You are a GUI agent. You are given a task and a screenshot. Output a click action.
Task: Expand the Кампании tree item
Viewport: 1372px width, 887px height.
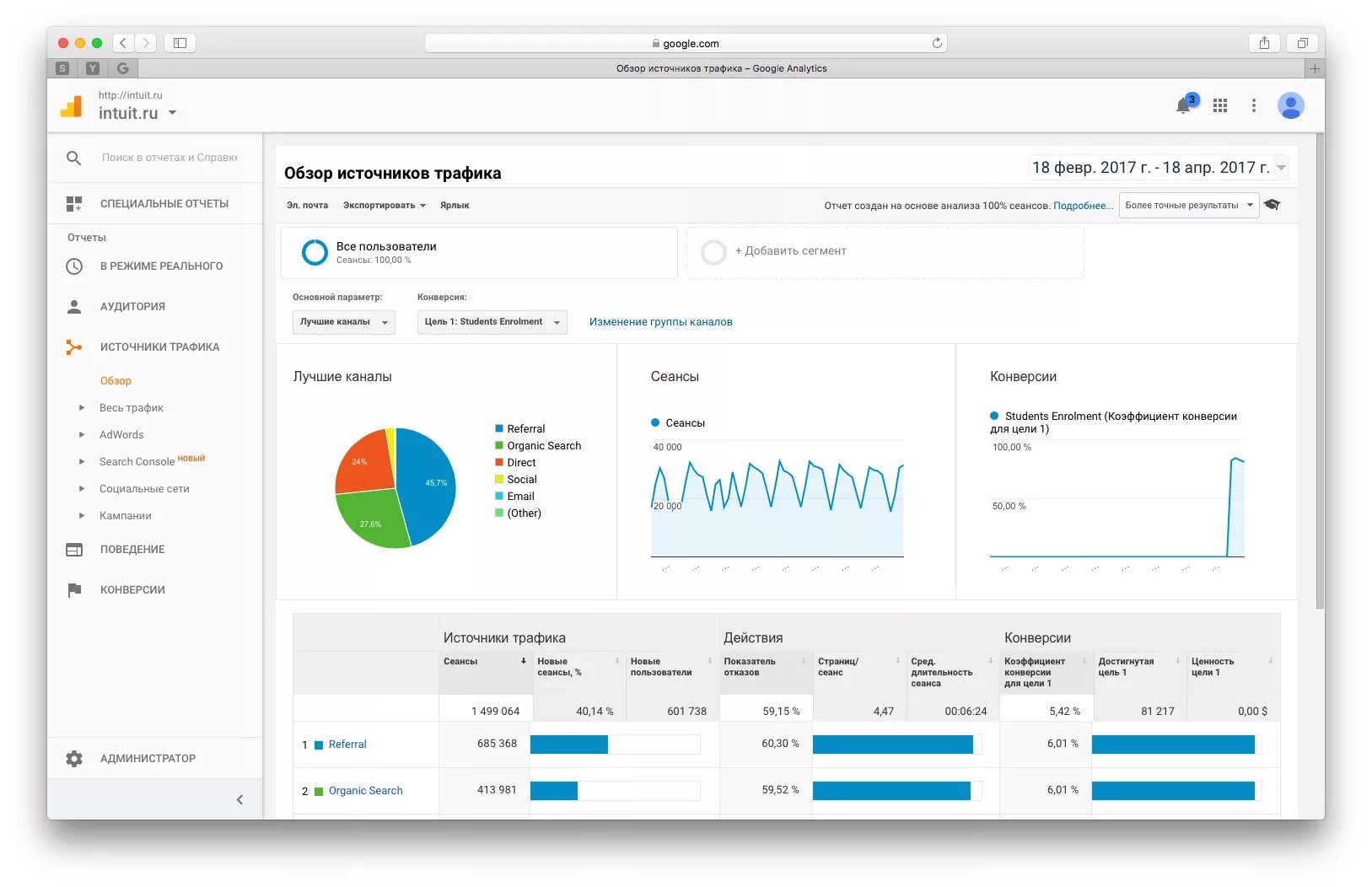[81, 516]
